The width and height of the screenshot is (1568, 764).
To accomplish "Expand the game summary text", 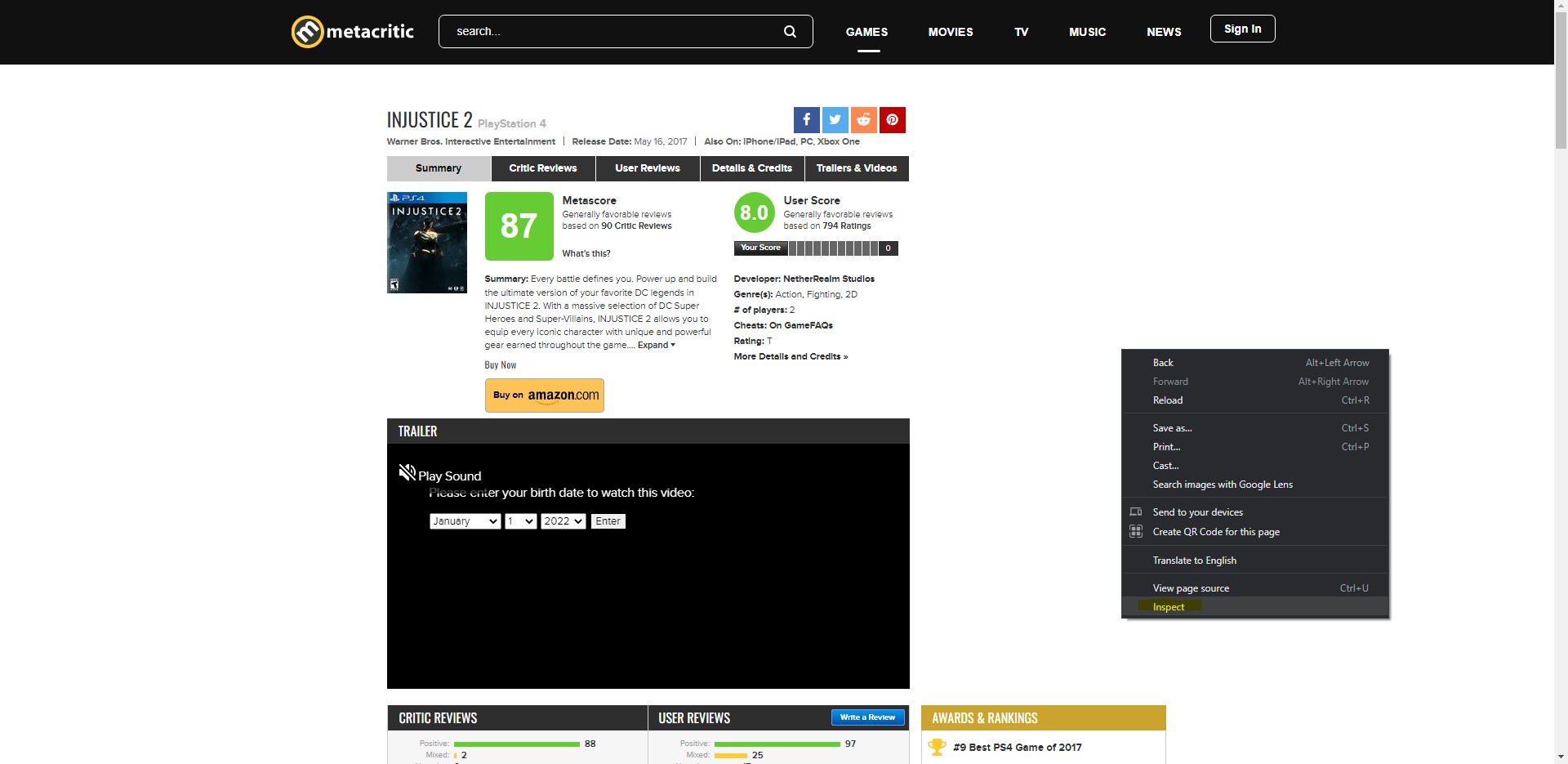I will [x=656, y=345].
